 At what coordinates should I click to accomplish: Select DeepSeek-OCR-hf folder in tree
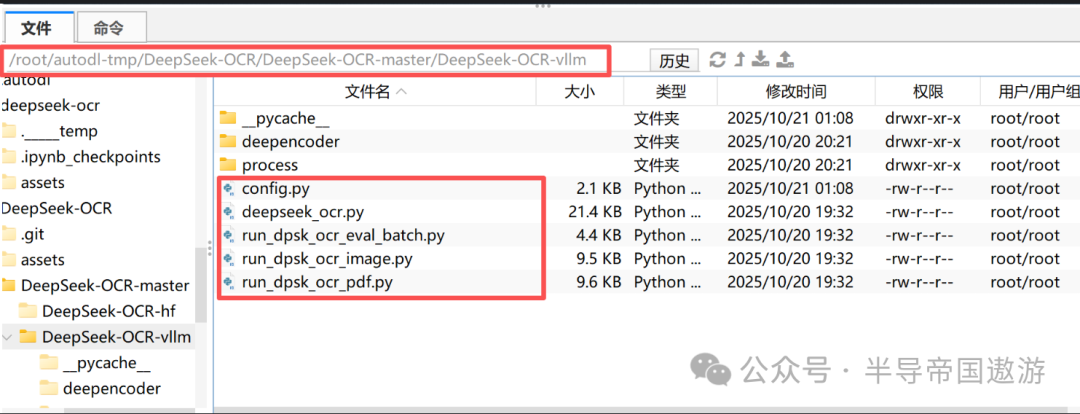click(107, 311)
